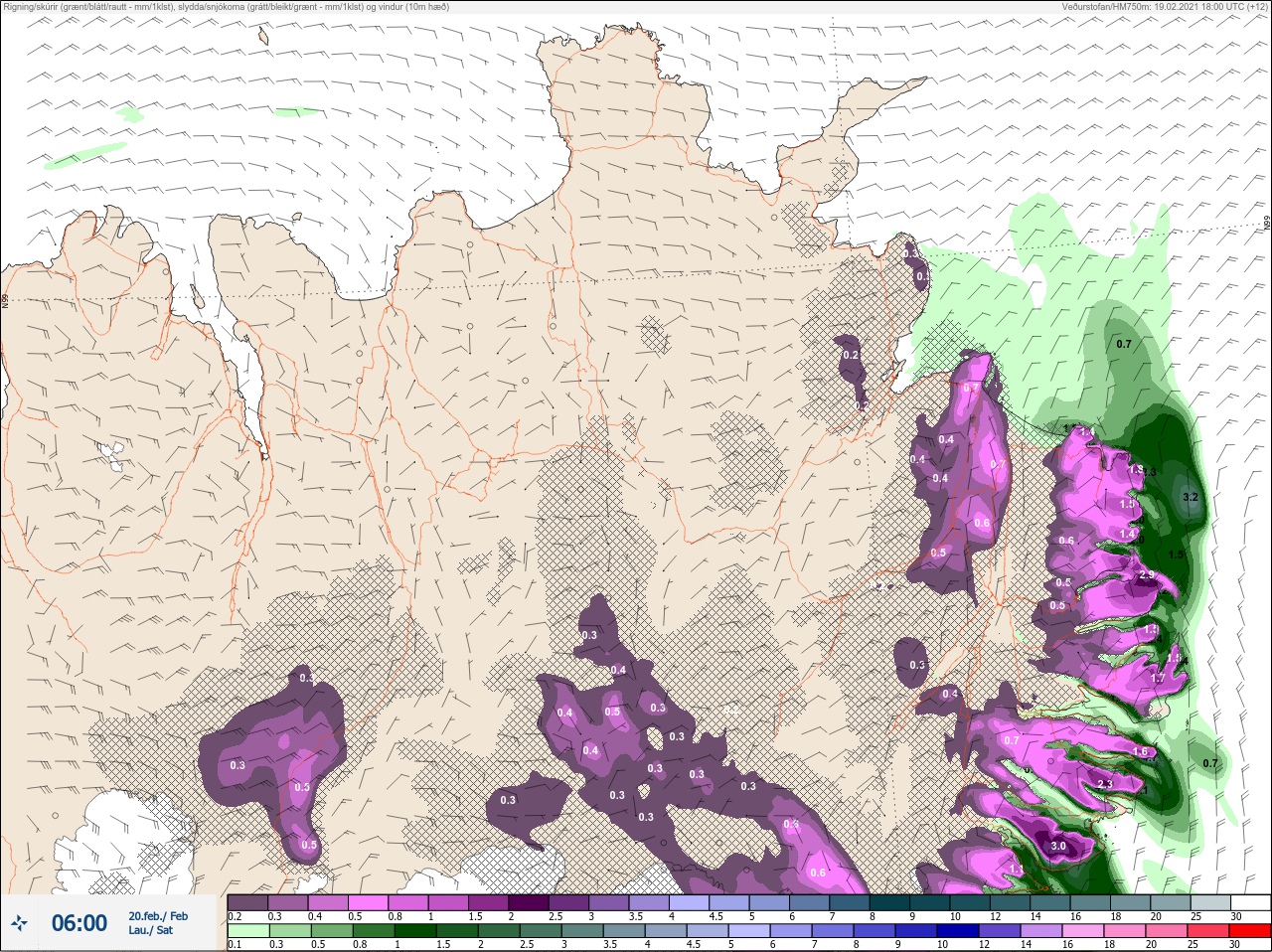
Task: Pick the upper legend swatch labeled 25
Action: 1210,902
